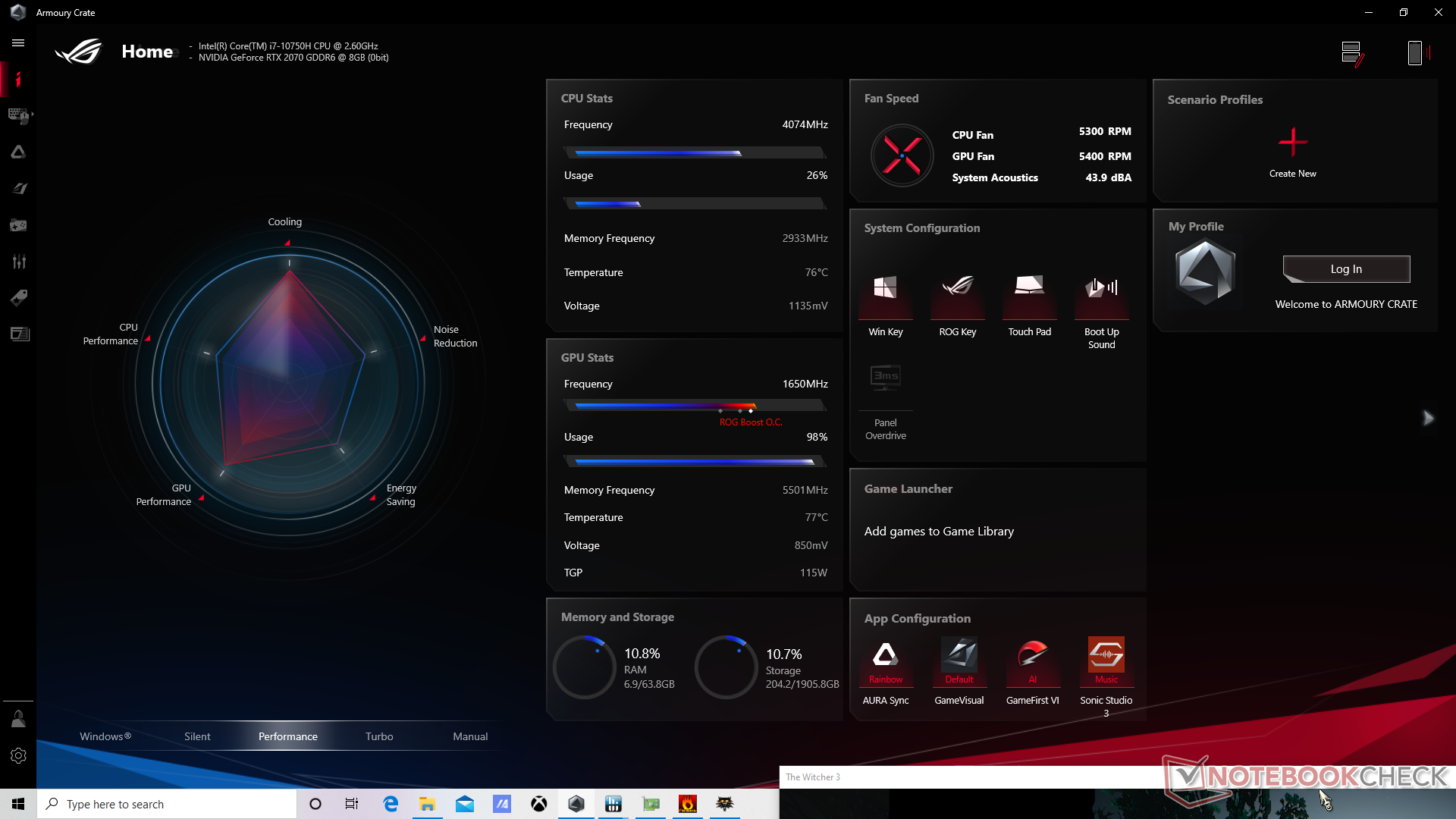Click the GPU Frequency ROG Boost bar

click(x=695, y=406)
